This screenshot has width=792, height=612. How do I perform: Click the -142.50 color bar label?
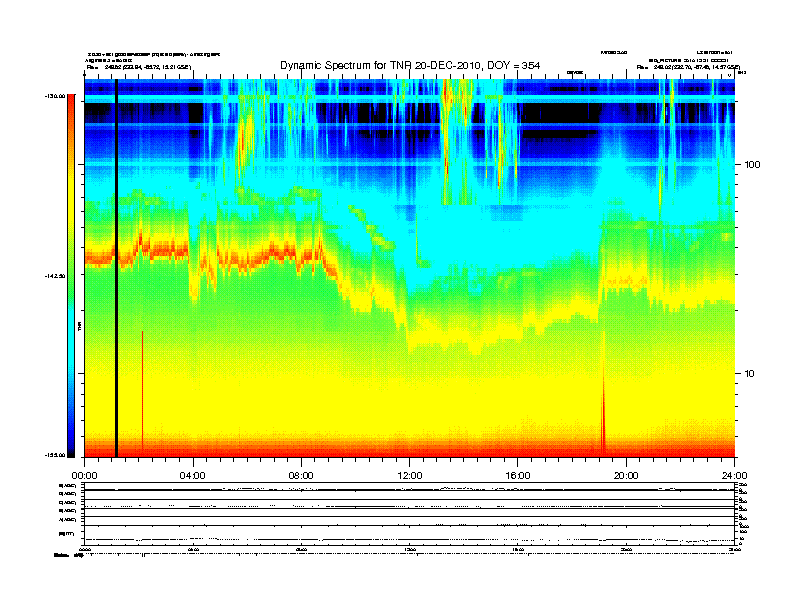[x=55, y=276]
